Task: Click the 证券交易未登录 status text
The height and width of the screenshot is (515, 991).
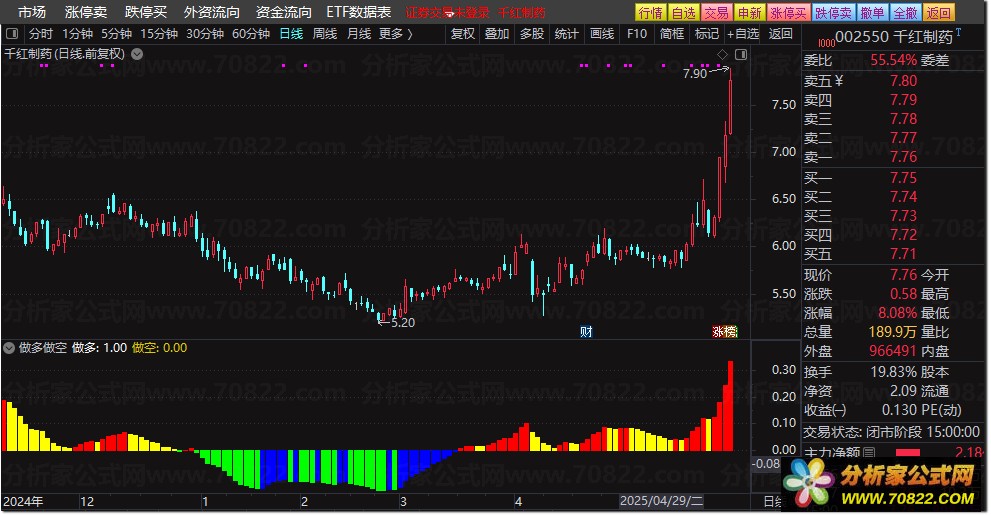Action: (447, 13)
